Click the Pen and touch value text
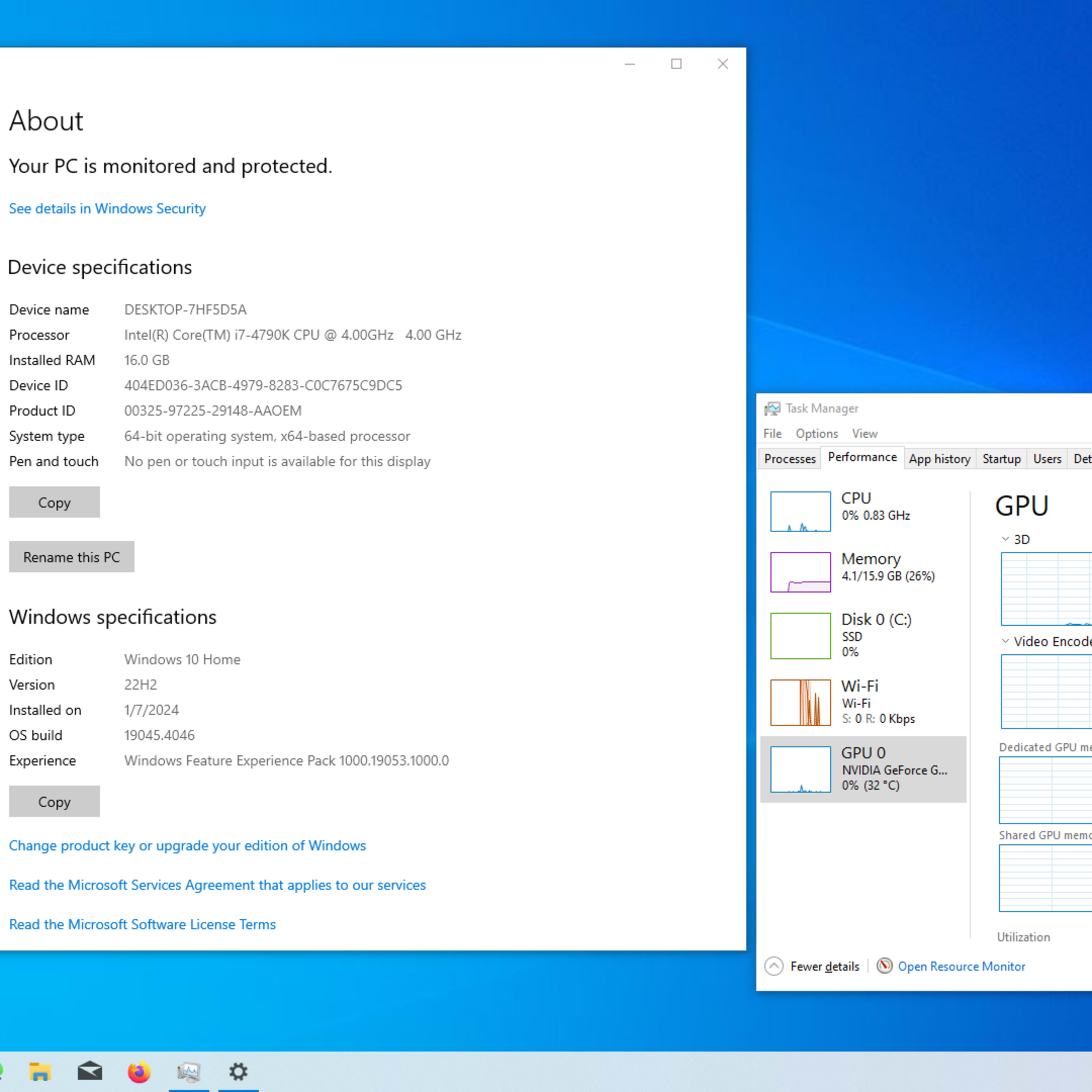 pyautogui.click(x=278, y=461)
